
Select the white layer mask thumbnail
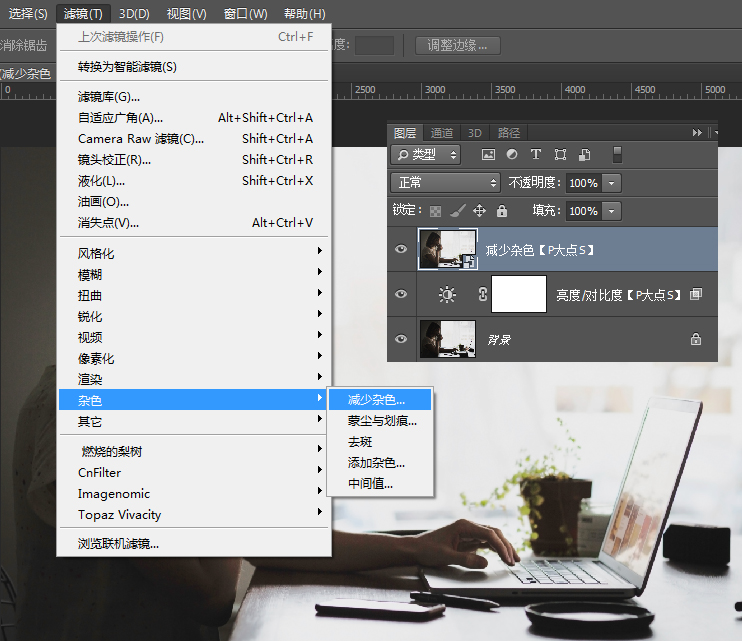pyautogui.click(x=519, y=294)
